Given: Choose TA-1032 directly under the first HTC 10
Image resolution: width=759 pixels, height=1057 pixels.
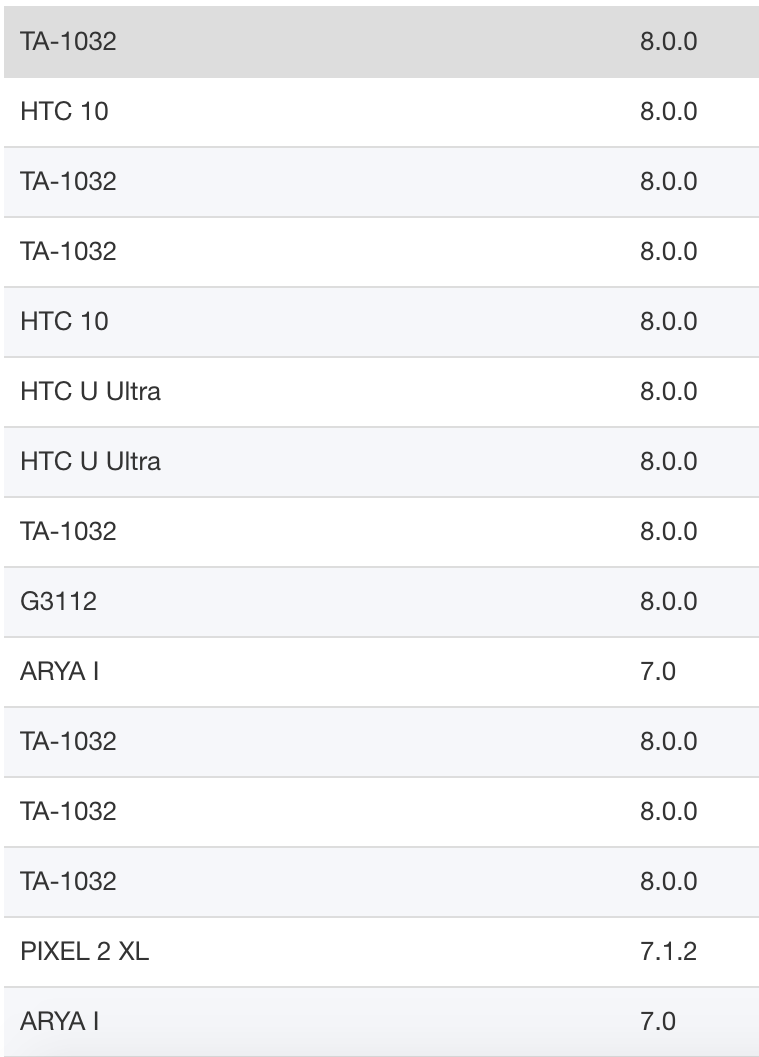Looking at the screenshot, I should pos(382,182).
